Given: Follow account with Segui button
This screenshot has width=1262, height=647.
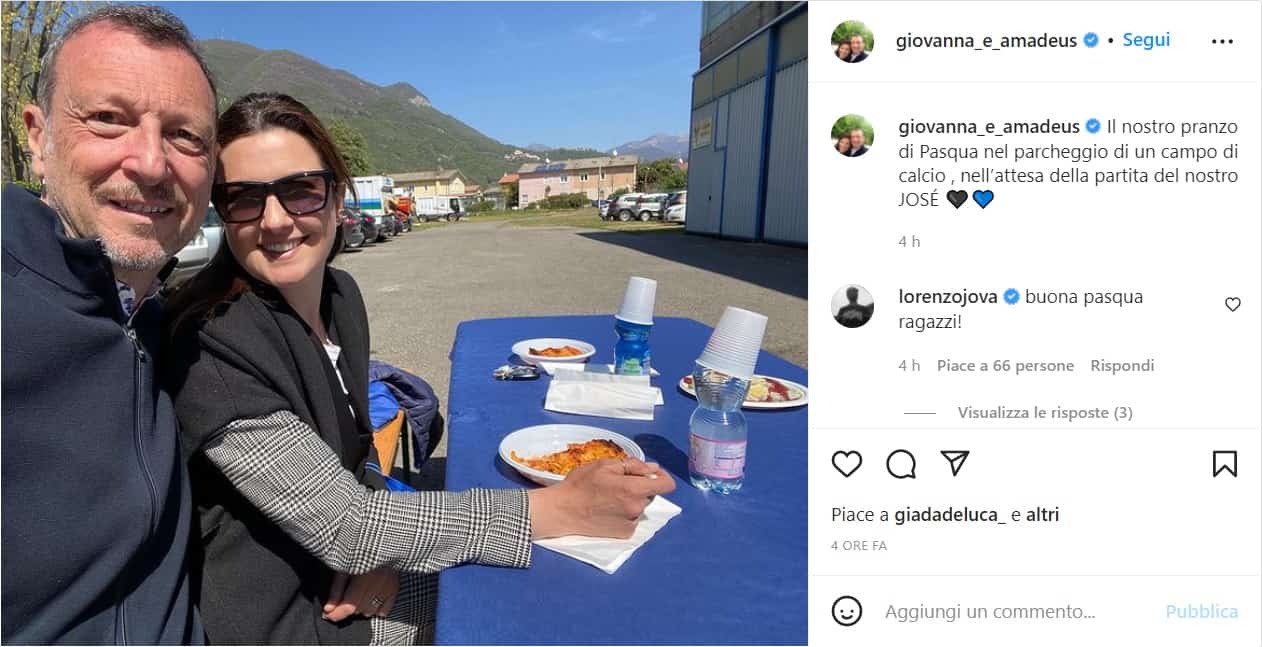Looking at the screenshot, I should coord(1146,40).
